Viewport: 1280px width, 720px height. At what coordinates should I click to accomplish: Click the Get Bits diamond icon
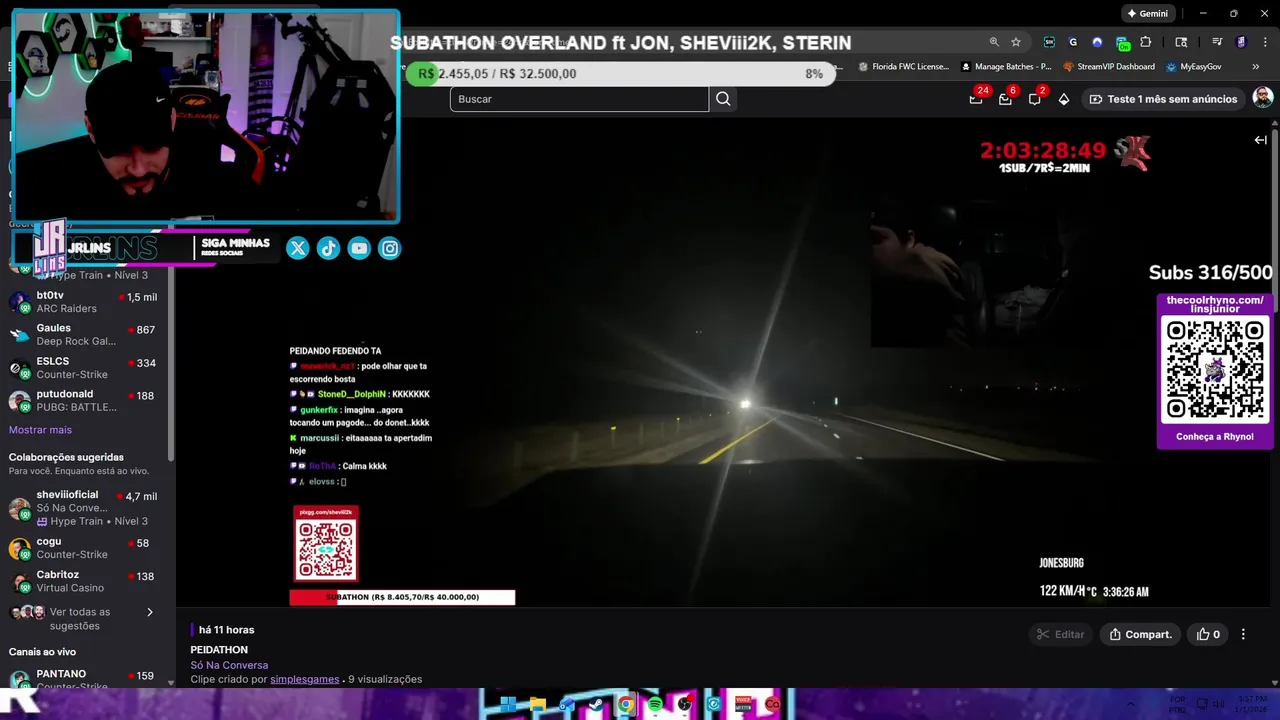1064,99
